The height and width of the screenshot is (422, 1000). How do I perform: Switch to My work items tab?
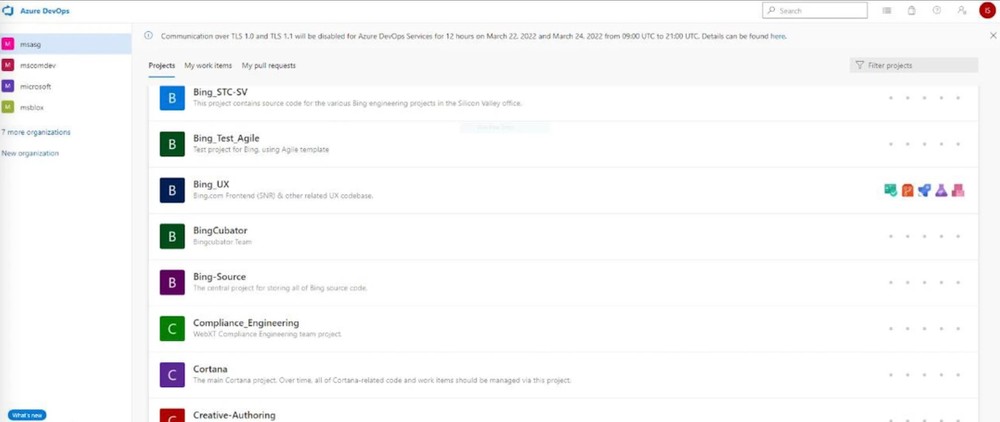208,66
